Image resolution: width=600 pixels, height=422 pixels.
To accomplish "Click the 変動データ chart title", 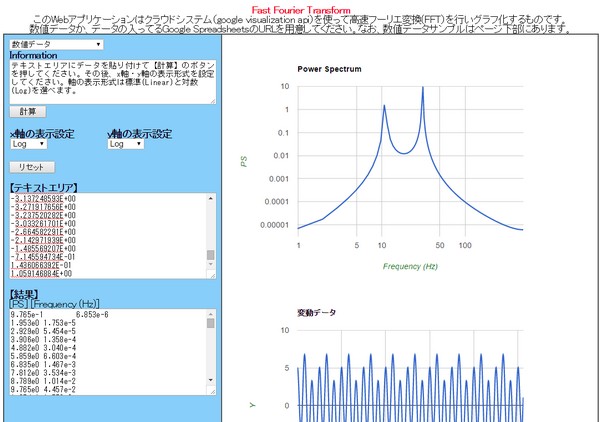I will click(317, 313).
